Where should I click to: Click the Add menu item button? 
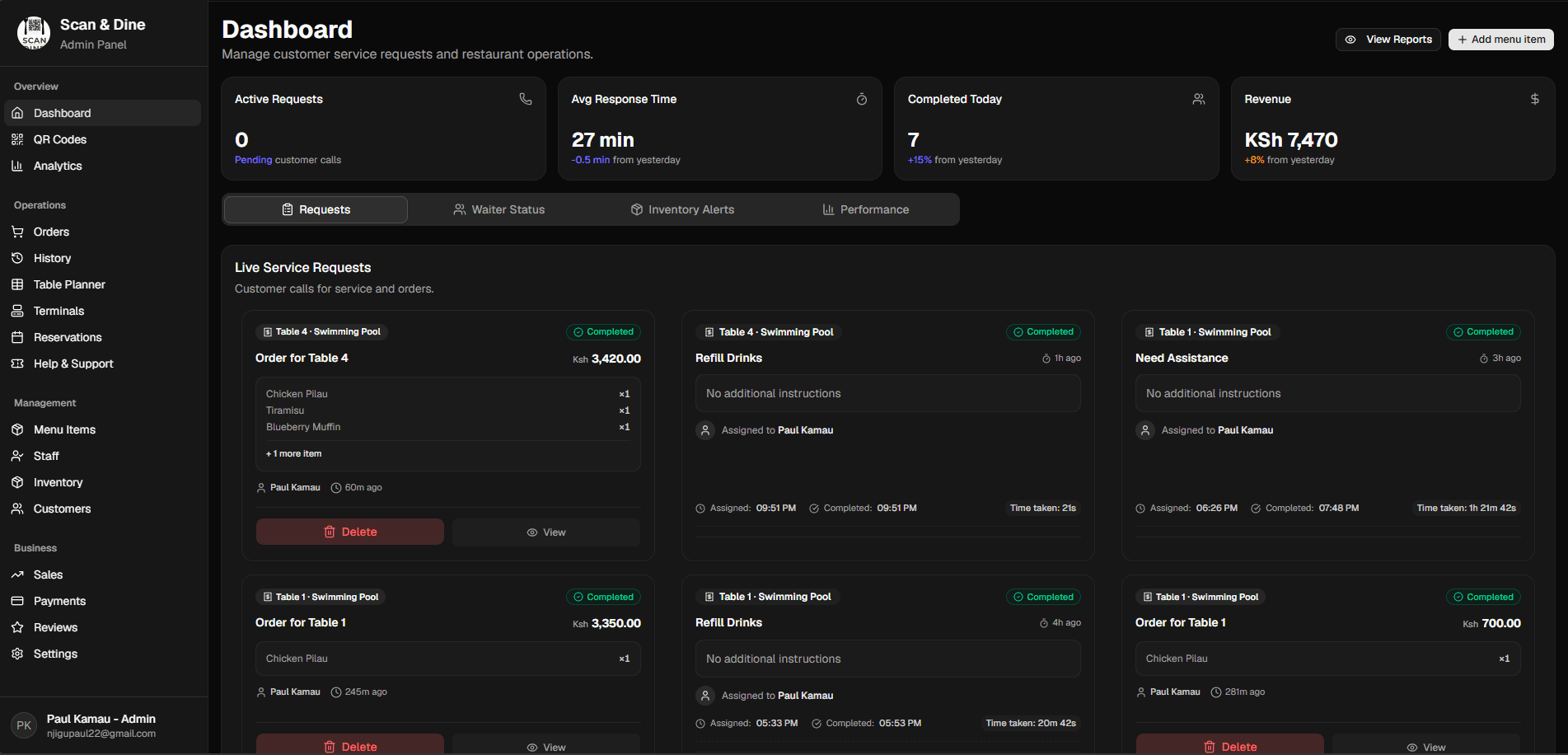[1501, 40]
